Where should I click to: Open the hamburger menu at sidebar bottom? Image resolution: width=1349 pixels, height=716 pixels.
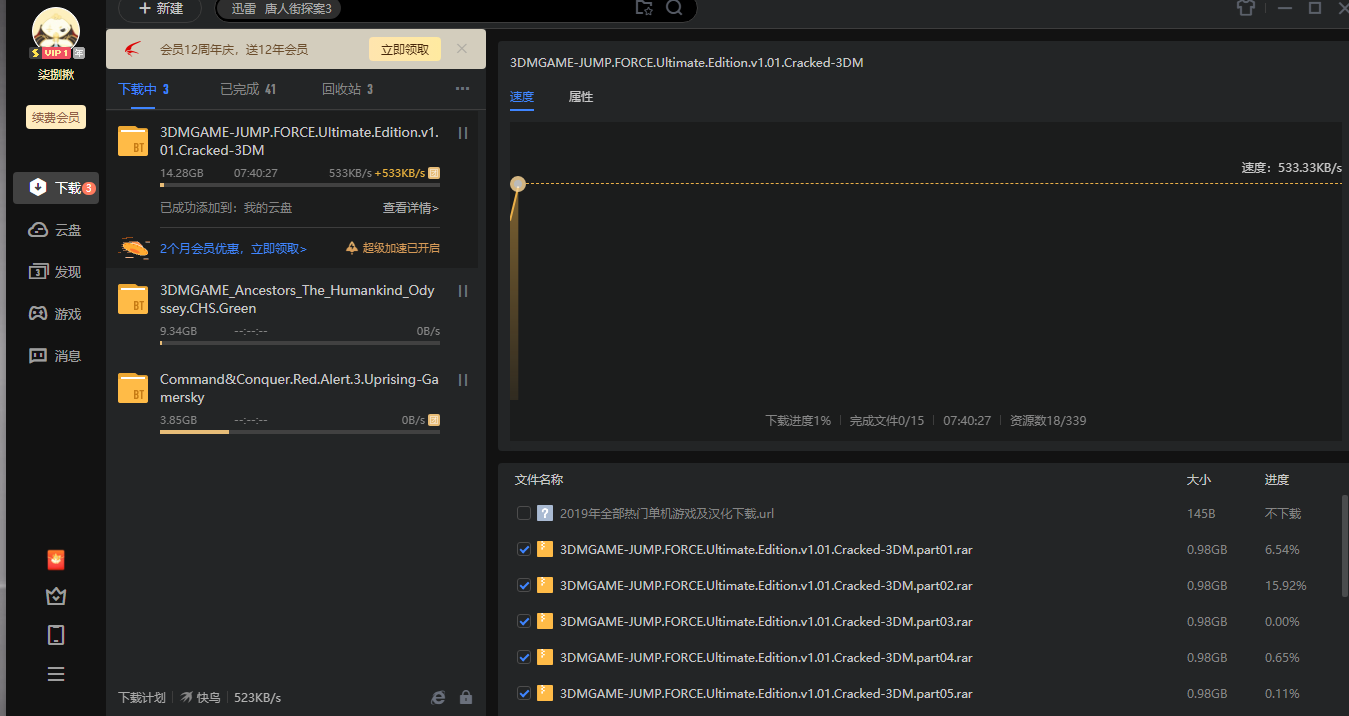click(x=56, y=674)
